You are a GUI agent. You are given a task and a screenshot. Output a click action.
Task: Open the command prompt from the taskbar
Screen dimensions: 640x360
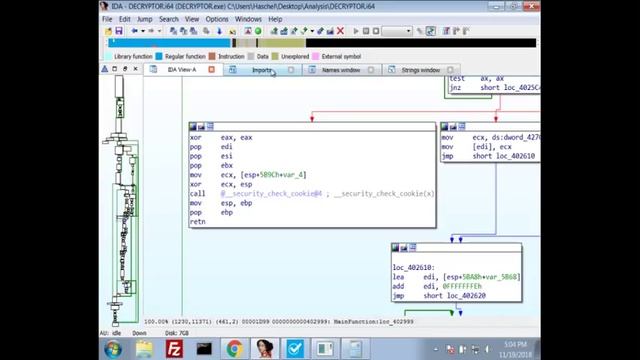click(x=204, y=349)
